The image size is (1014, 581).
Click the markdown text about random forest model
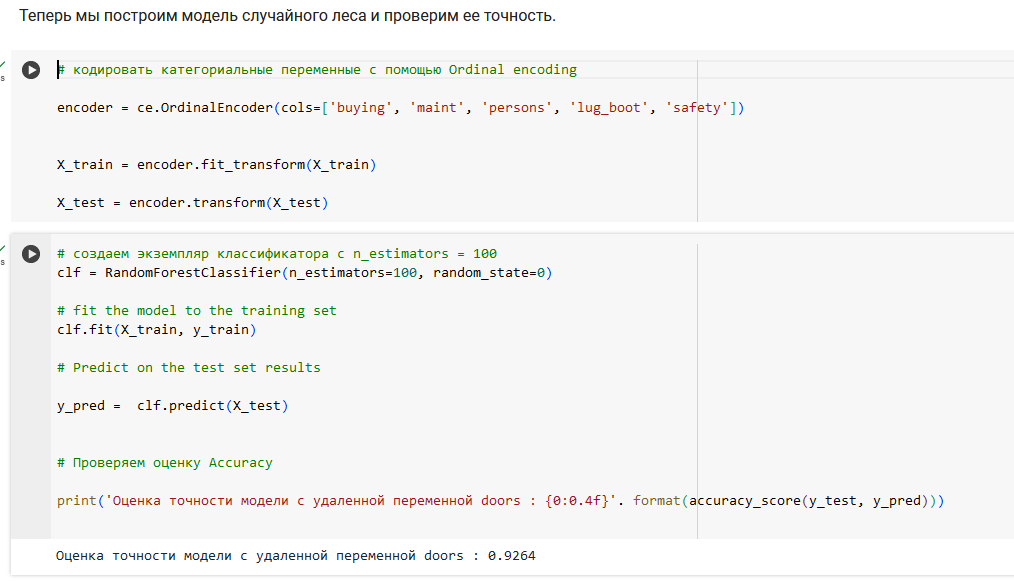tap(287, 16)
